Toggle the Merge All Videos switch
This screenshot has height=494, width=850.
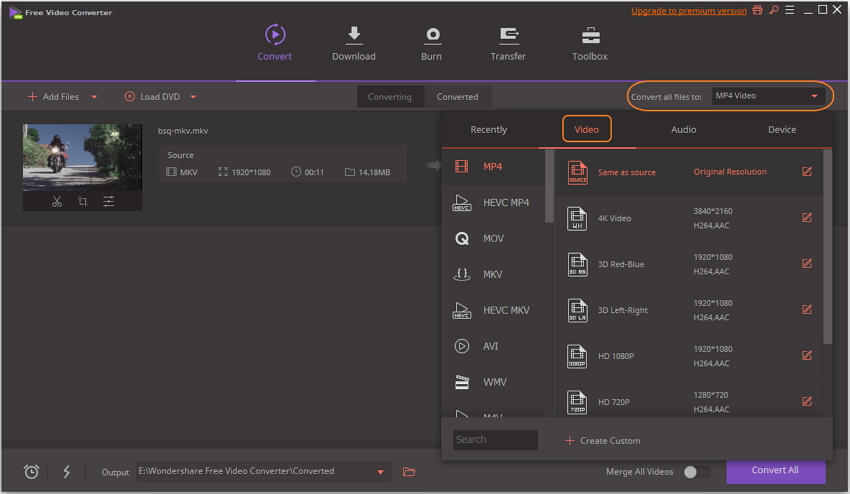point(696,472)
